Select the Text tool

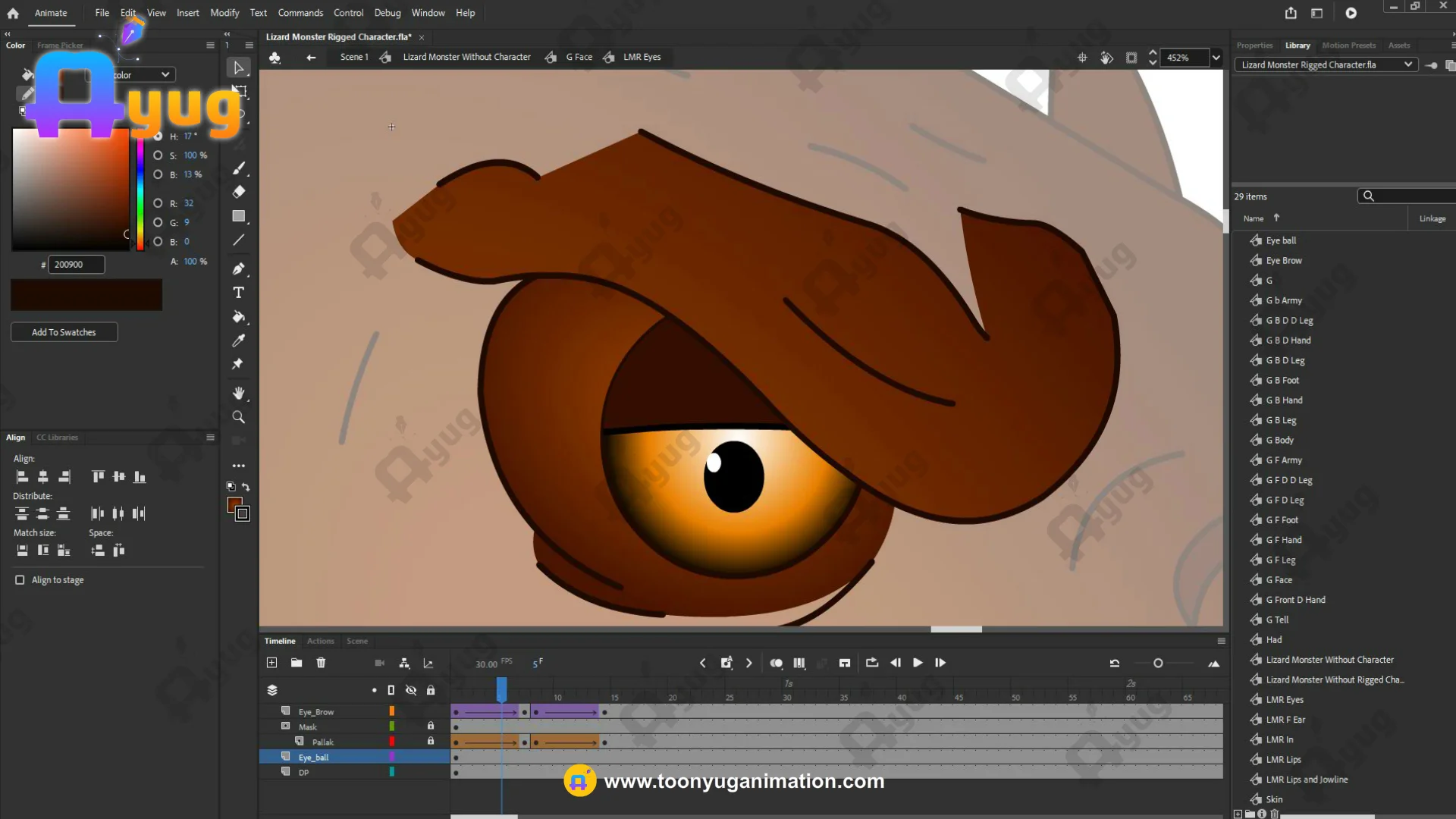coord(239,293)
